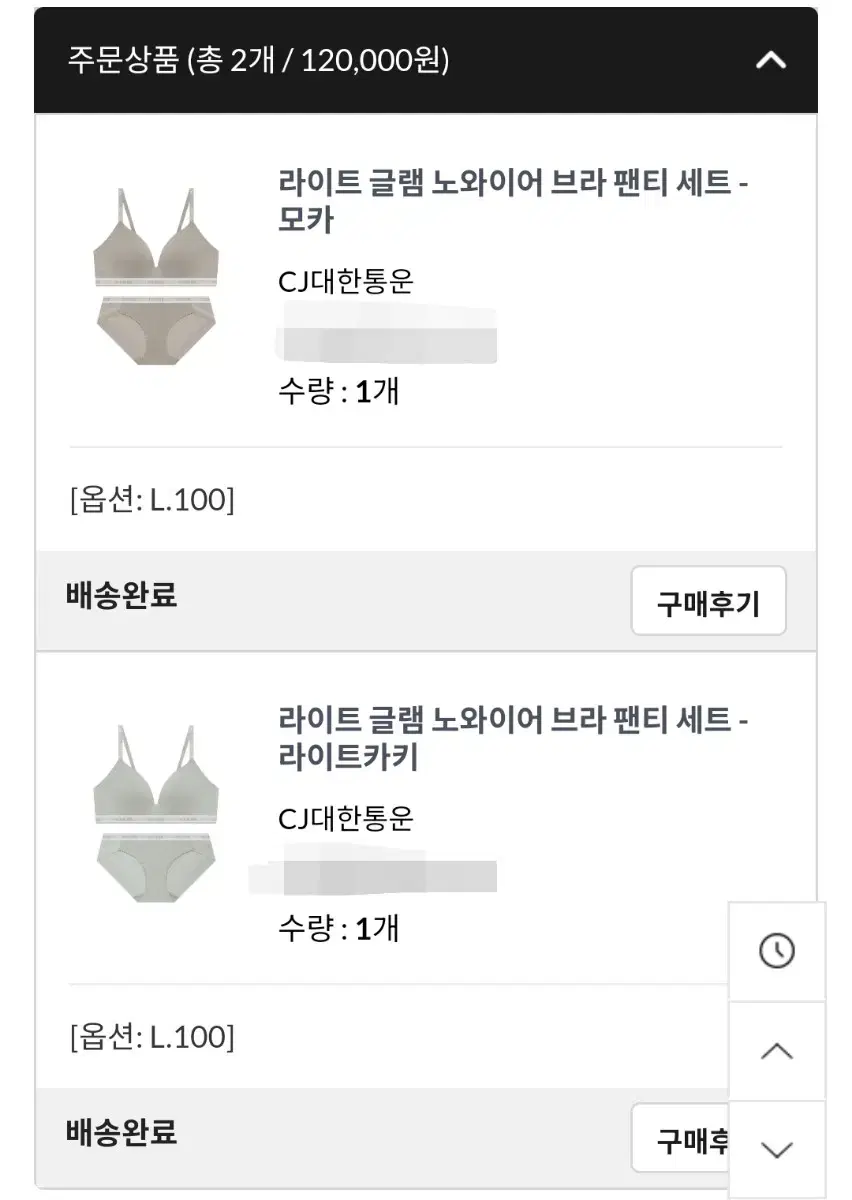Click 수량 : 1개 text of 모카 item
The image size is (852, 1200).
coord(338,391)
